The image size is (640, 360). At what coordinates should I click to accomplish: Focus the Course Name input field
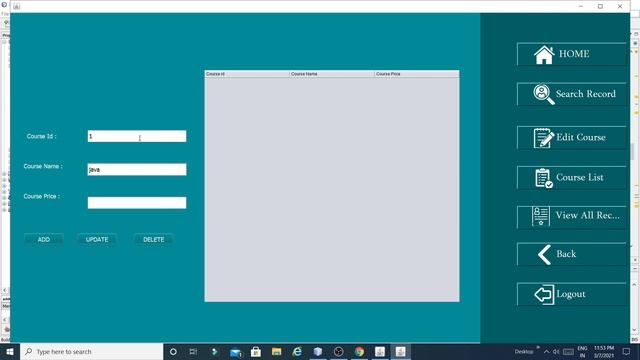(x=137, y=169)
